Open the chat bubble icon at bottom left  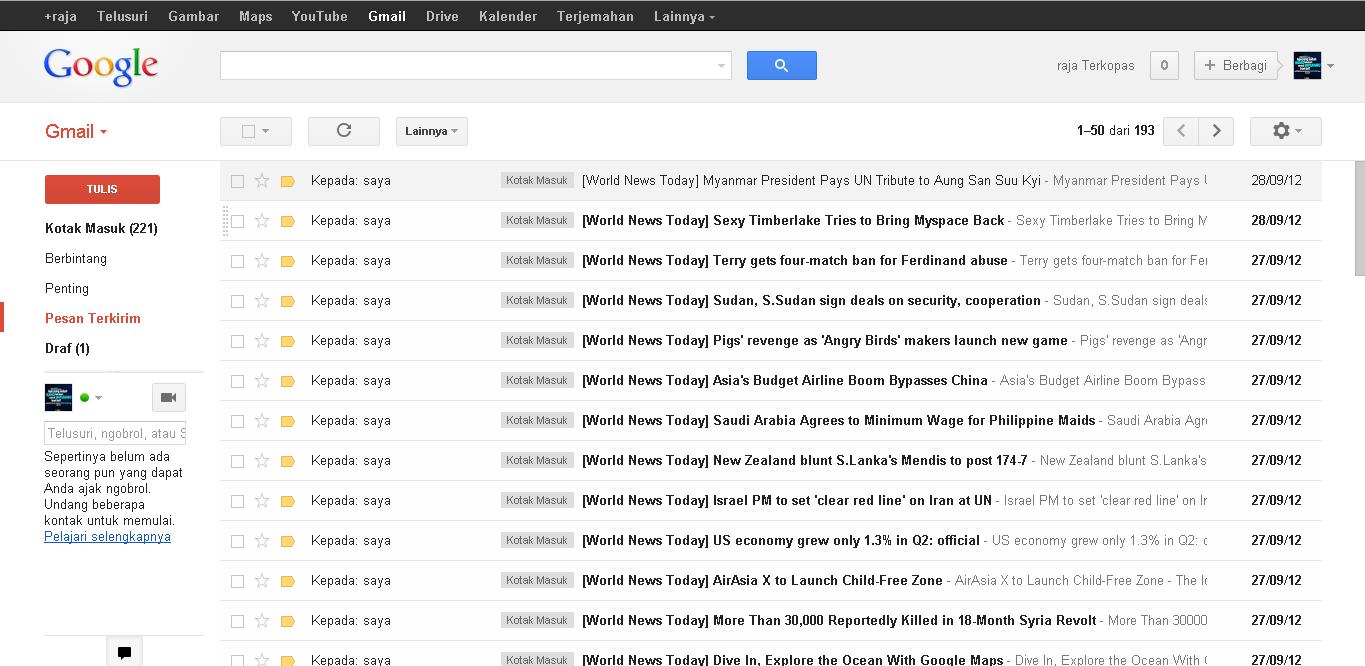[x=124, y=652]
